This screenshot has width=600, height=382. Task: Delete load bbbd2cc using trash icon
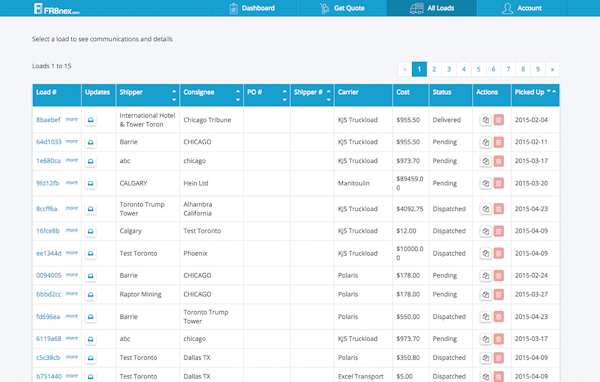click(498, 294)
